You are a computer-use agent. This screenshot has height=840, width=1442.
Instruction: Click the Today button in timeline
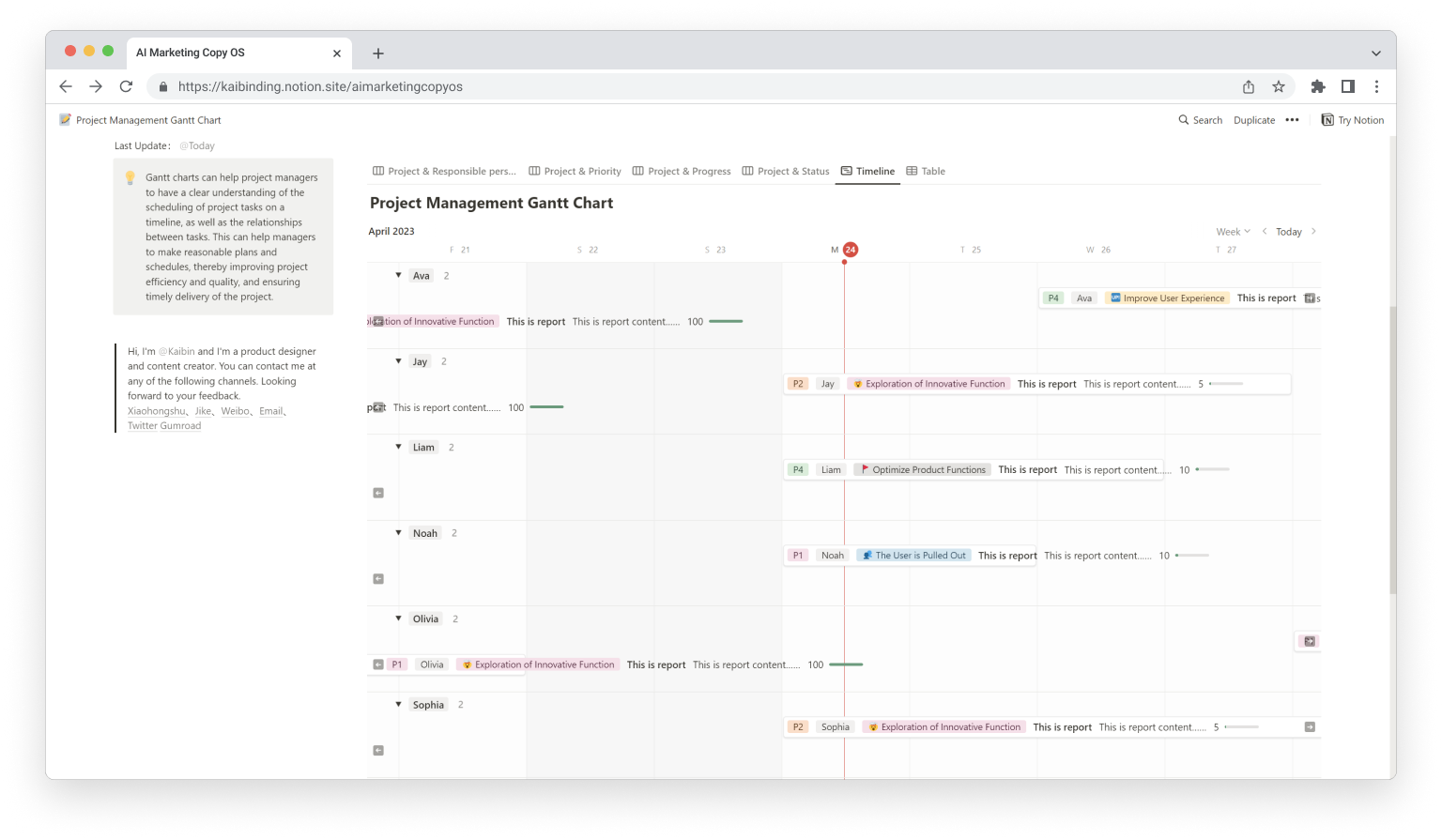[1289, 232]
